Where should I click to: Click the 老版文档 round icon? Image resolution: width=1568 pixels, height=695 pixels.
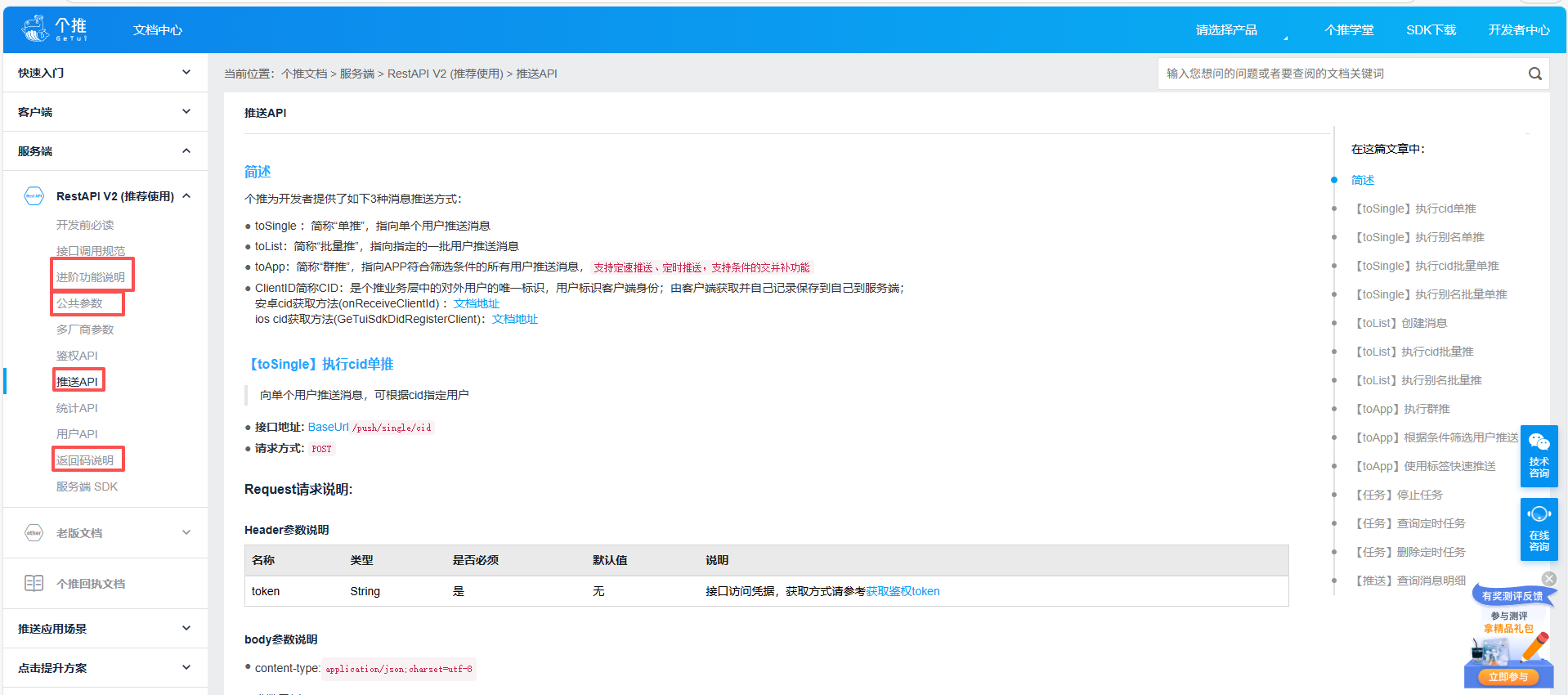click(x=34, y=533)
